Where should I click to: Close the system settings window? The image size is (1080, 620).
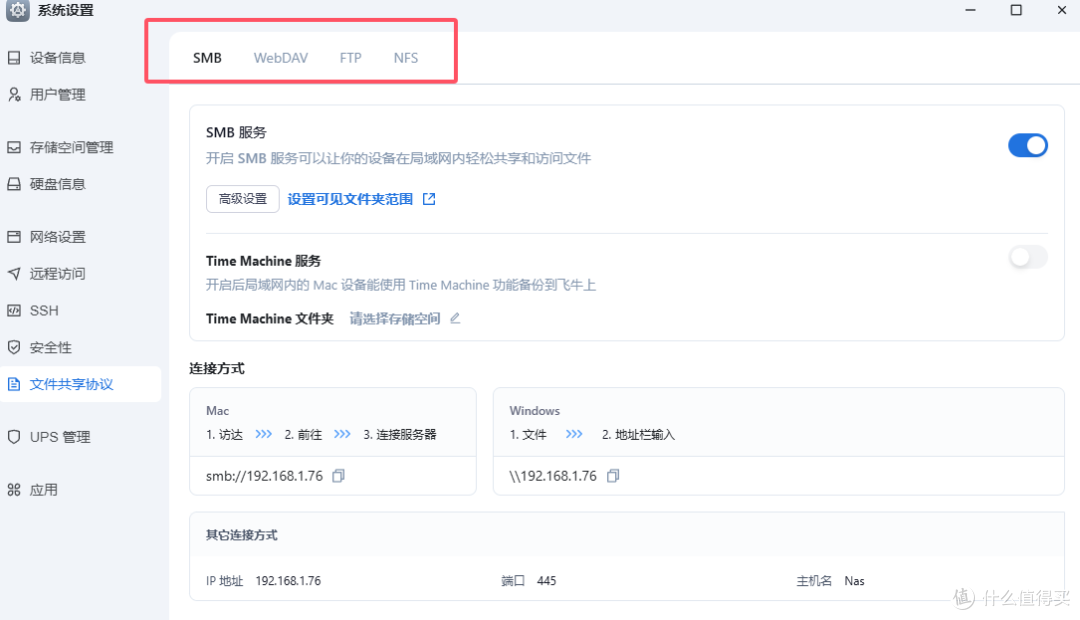click(x=1061, y=10)
